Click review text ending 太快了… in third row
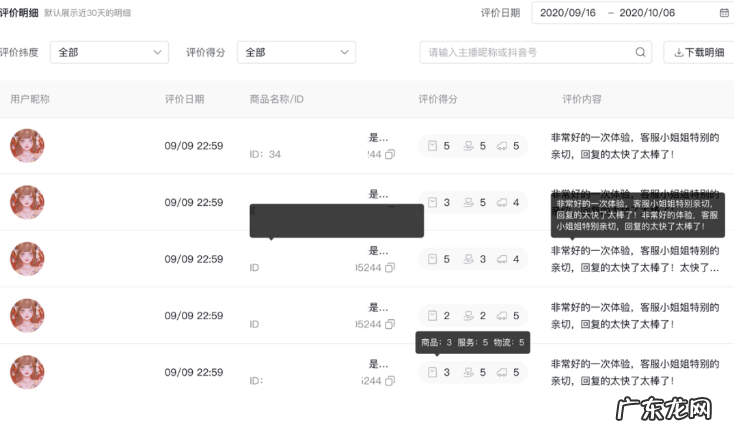 point(635,259)
